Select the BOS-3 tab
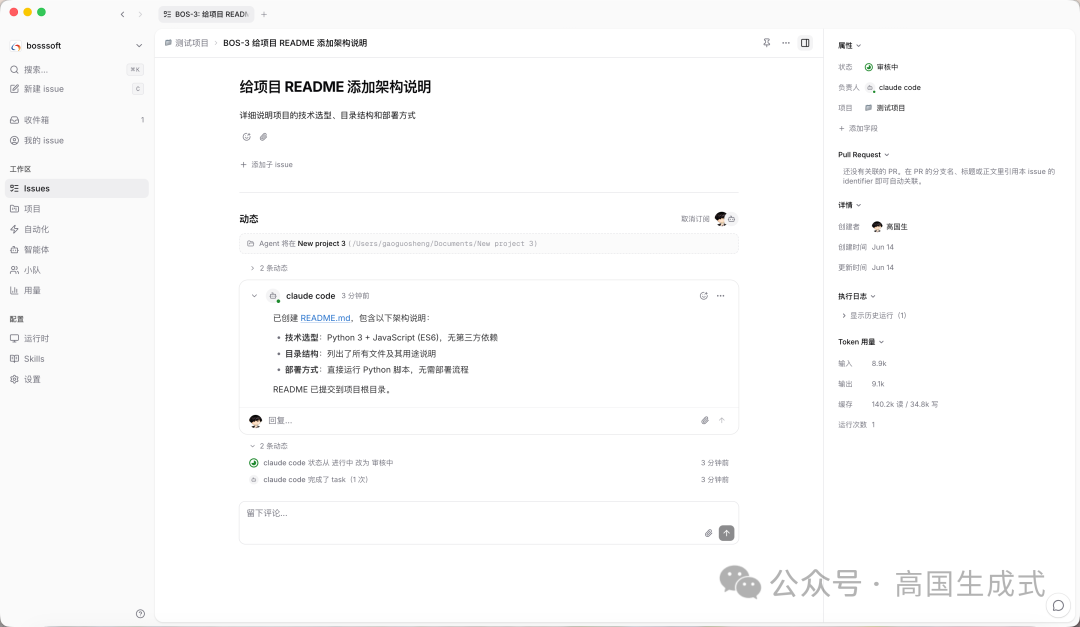1080x627 pixels. pyautogui.click(x=206, y=14)
